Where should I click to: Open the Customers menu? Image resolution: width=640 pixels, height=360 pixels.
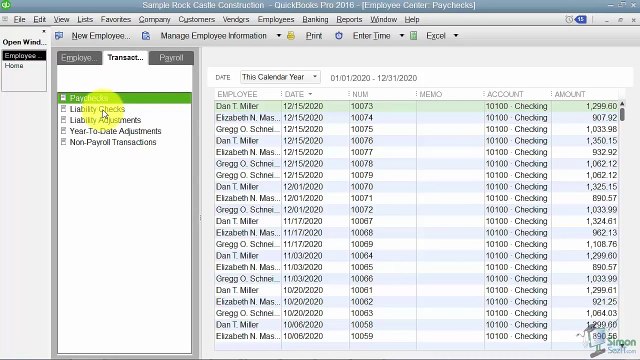pyautogui.click(x=196, y=20)
